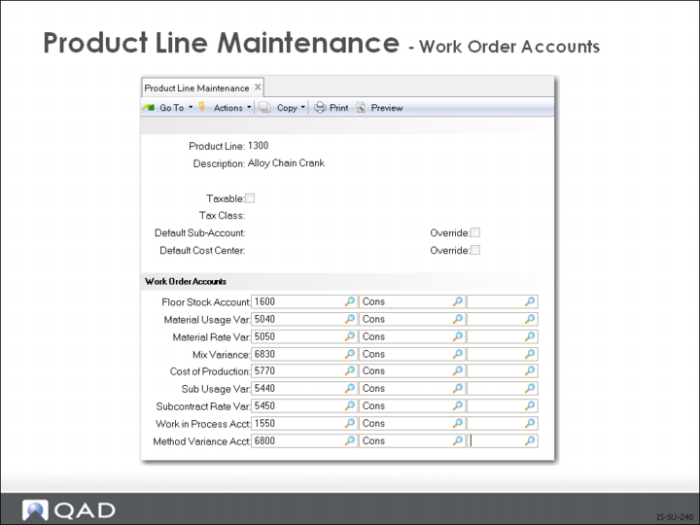Open lookup for Sub Usage Var 5440 field
700x525 pixels.
tap(350, 388)
